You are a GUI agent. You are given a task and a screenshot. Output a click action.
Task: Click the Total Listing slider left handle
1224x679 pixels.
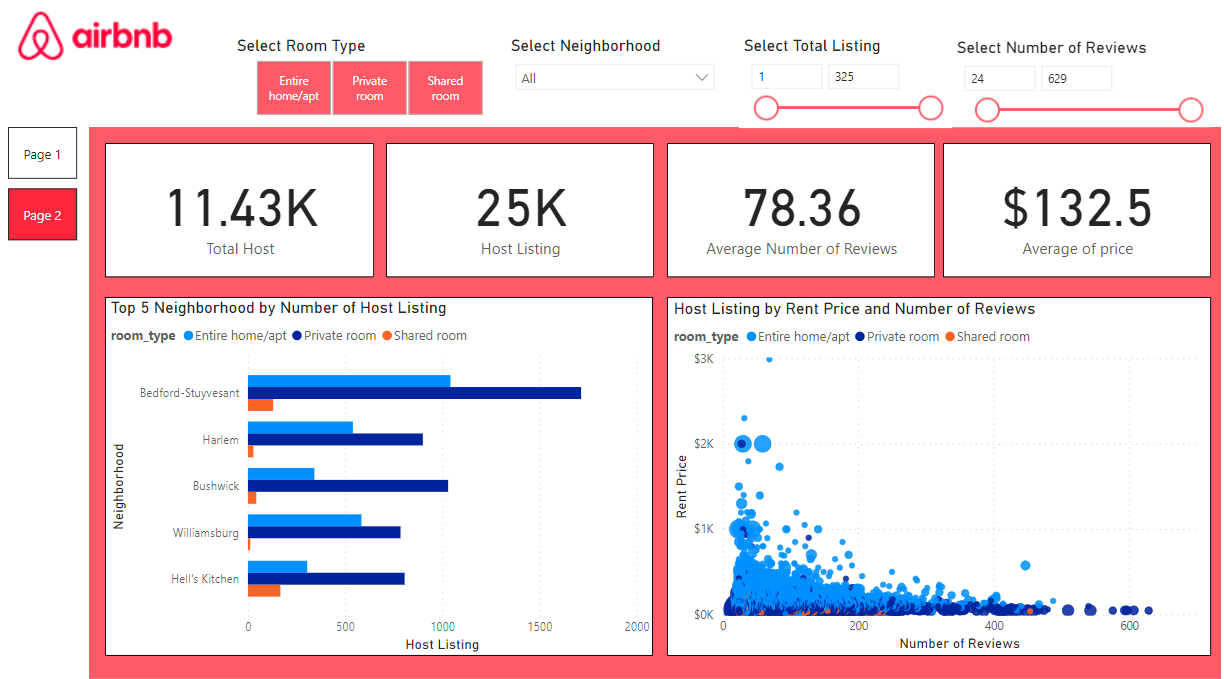766,108
